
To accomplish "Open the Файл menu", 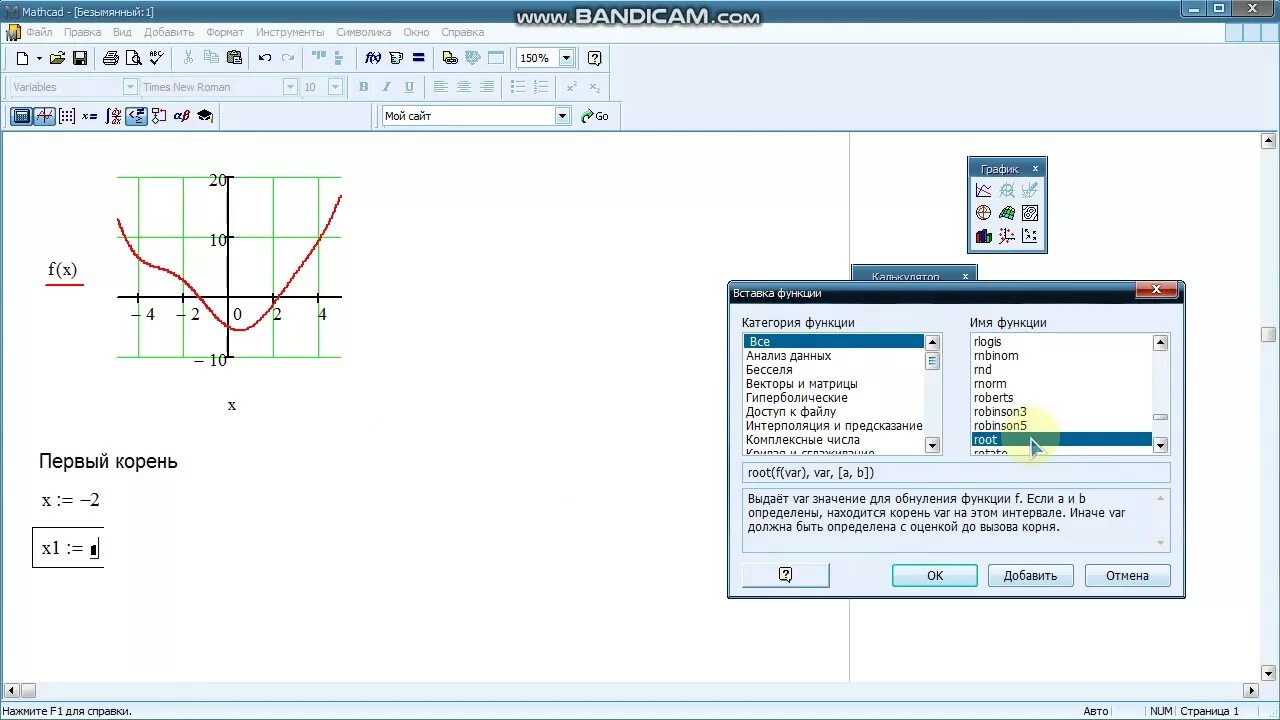I will click(x=39, y=32).
